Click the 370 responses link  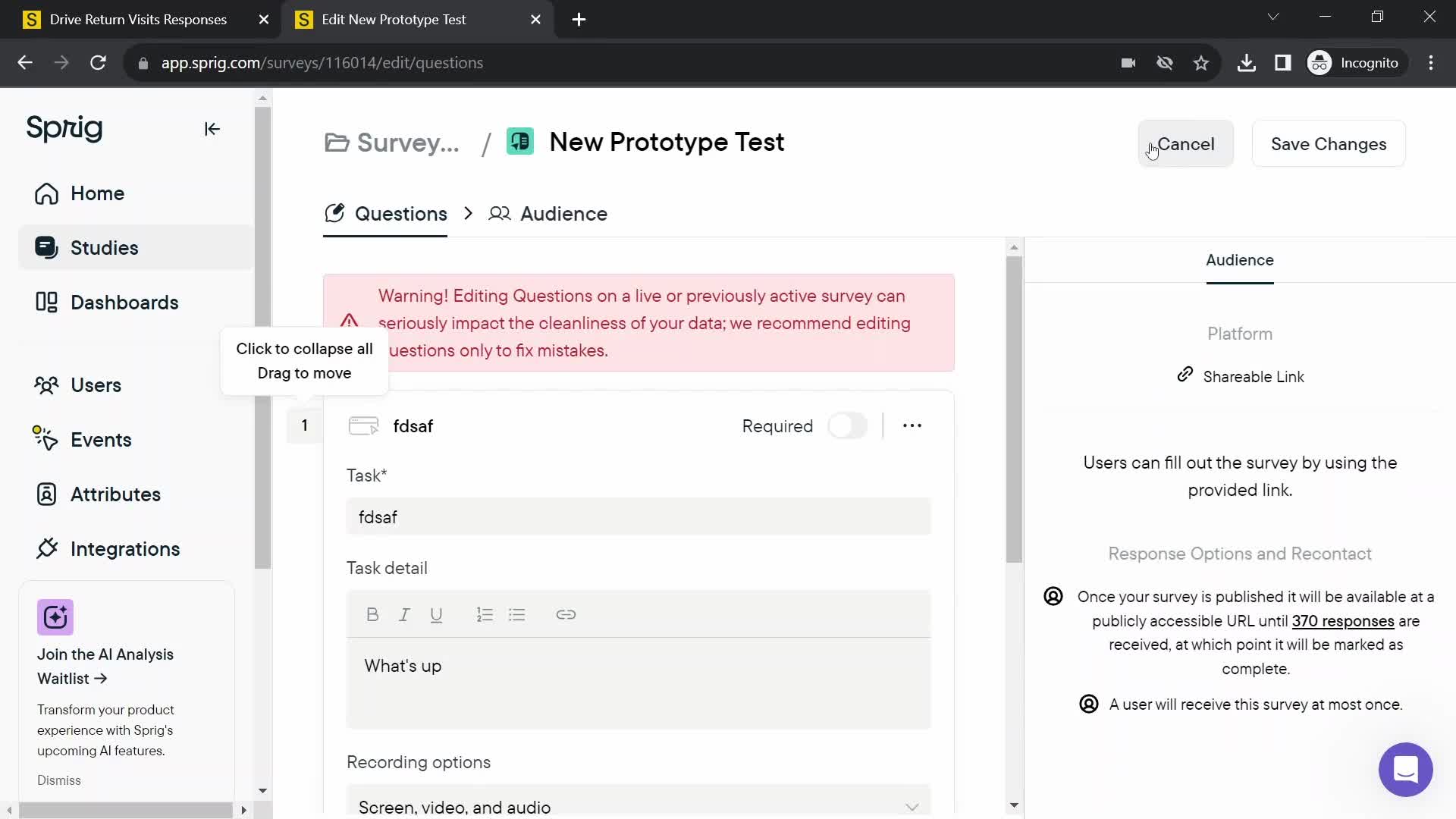point(1344,620)
